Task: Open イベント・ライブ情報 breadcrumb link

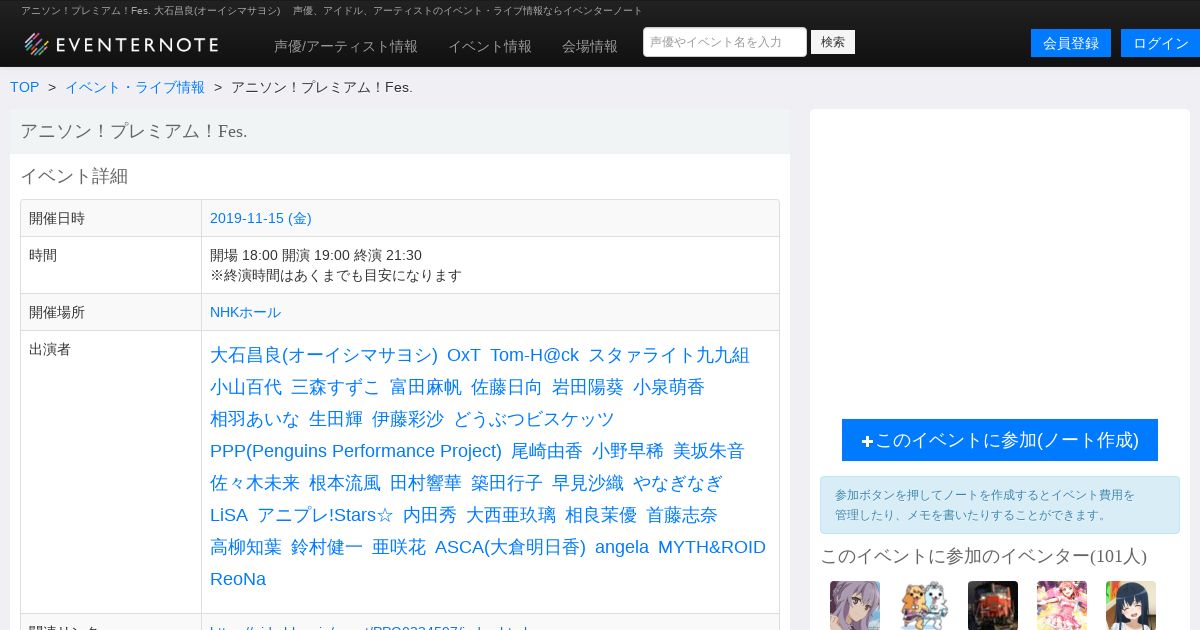Action: tap(135, 87)
